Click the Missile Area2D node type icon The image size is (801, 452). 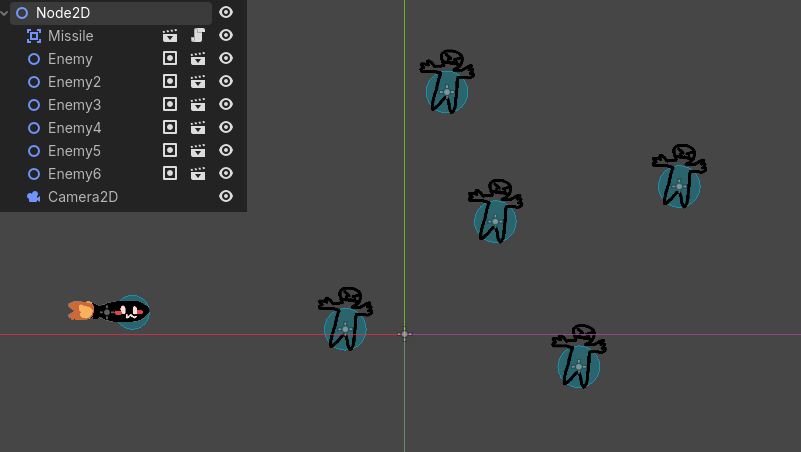pos(34,36)
